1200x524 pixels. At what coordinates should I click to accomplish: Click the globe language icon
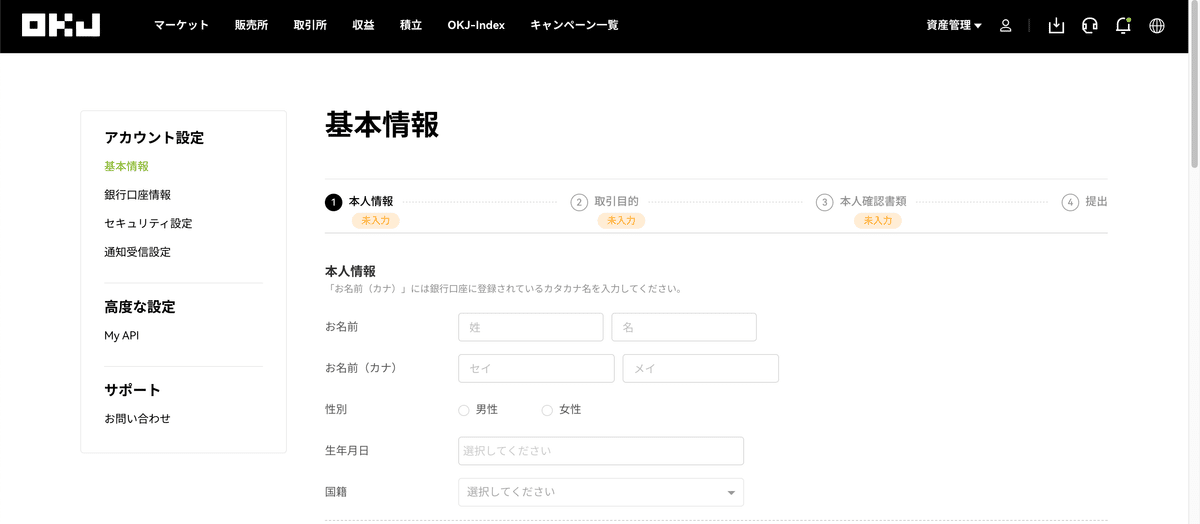1157,26
